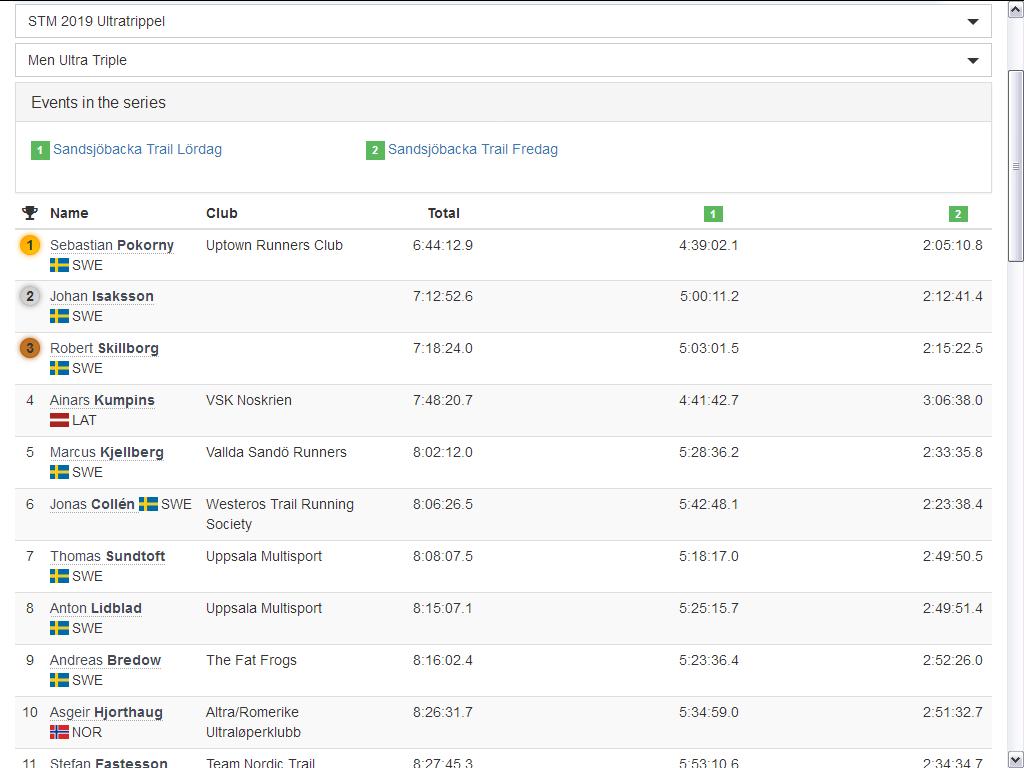Viewport: 1024px width, 768px height.
Task: Click the gold first place medal badge
Action: click(x=30, y=245)
